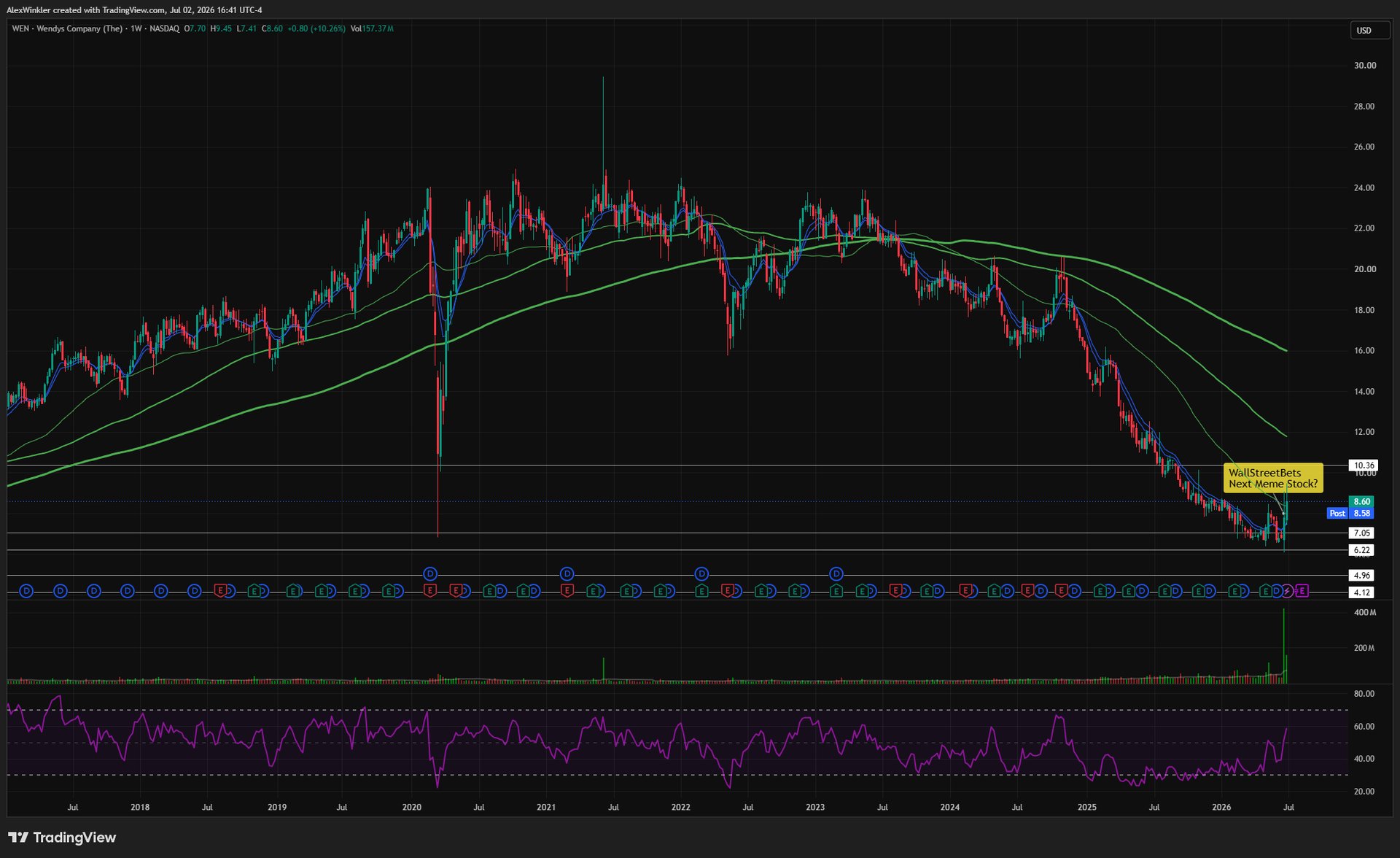Click the Vol 157.37M volume readout
This screenshot has width=1400, height=858.
[372, 28]
